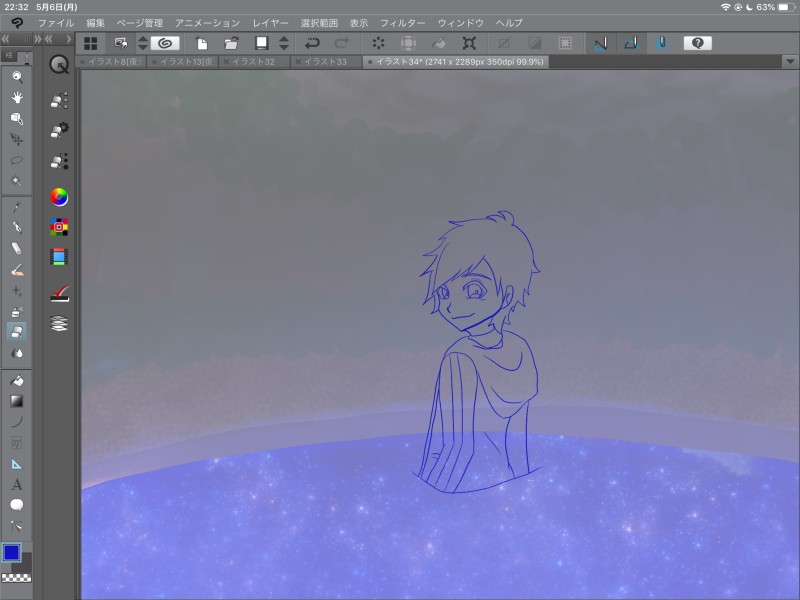Select the Move layer tool
This screenshot has width=800, height=600.
click(x=17, y=139)
